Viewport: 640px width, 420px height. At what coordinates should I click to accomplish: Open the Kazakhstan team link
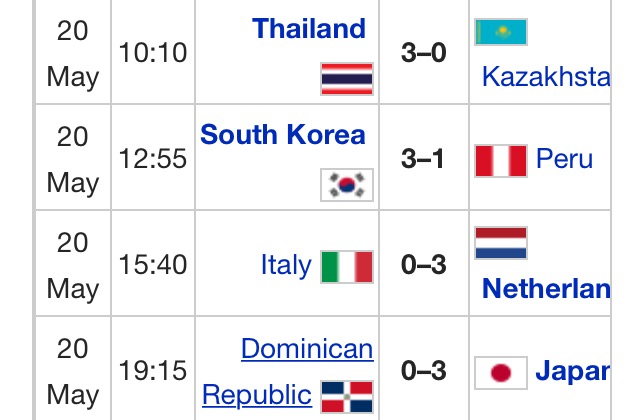(x=546, y=76)
